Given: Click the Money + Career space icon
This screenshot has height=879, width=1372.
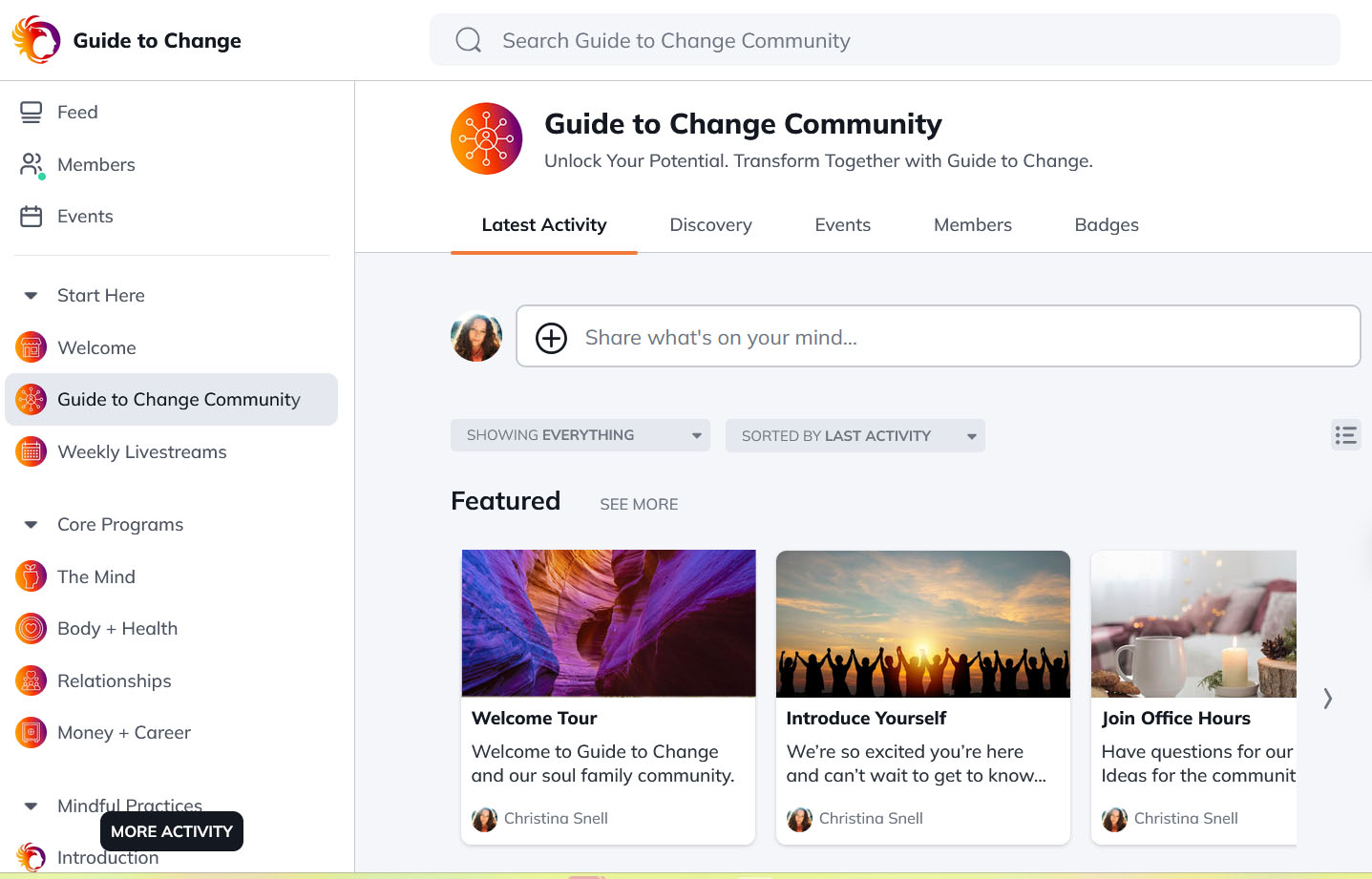Looking at the screenshot, I should point(30,732).
